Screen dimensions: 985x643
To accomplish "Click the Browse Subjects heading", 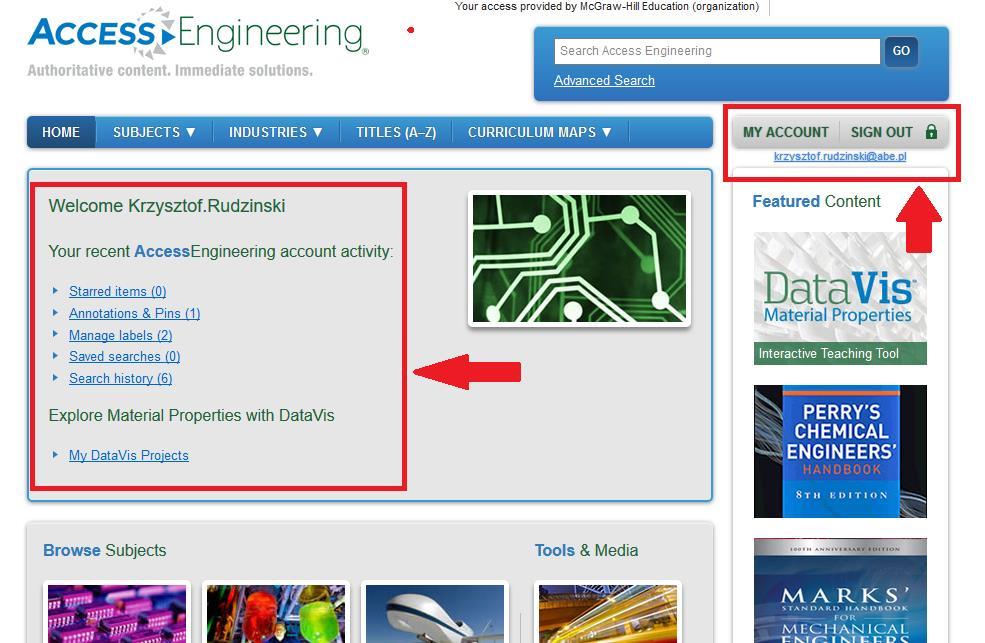I will [x=105, y=550].
